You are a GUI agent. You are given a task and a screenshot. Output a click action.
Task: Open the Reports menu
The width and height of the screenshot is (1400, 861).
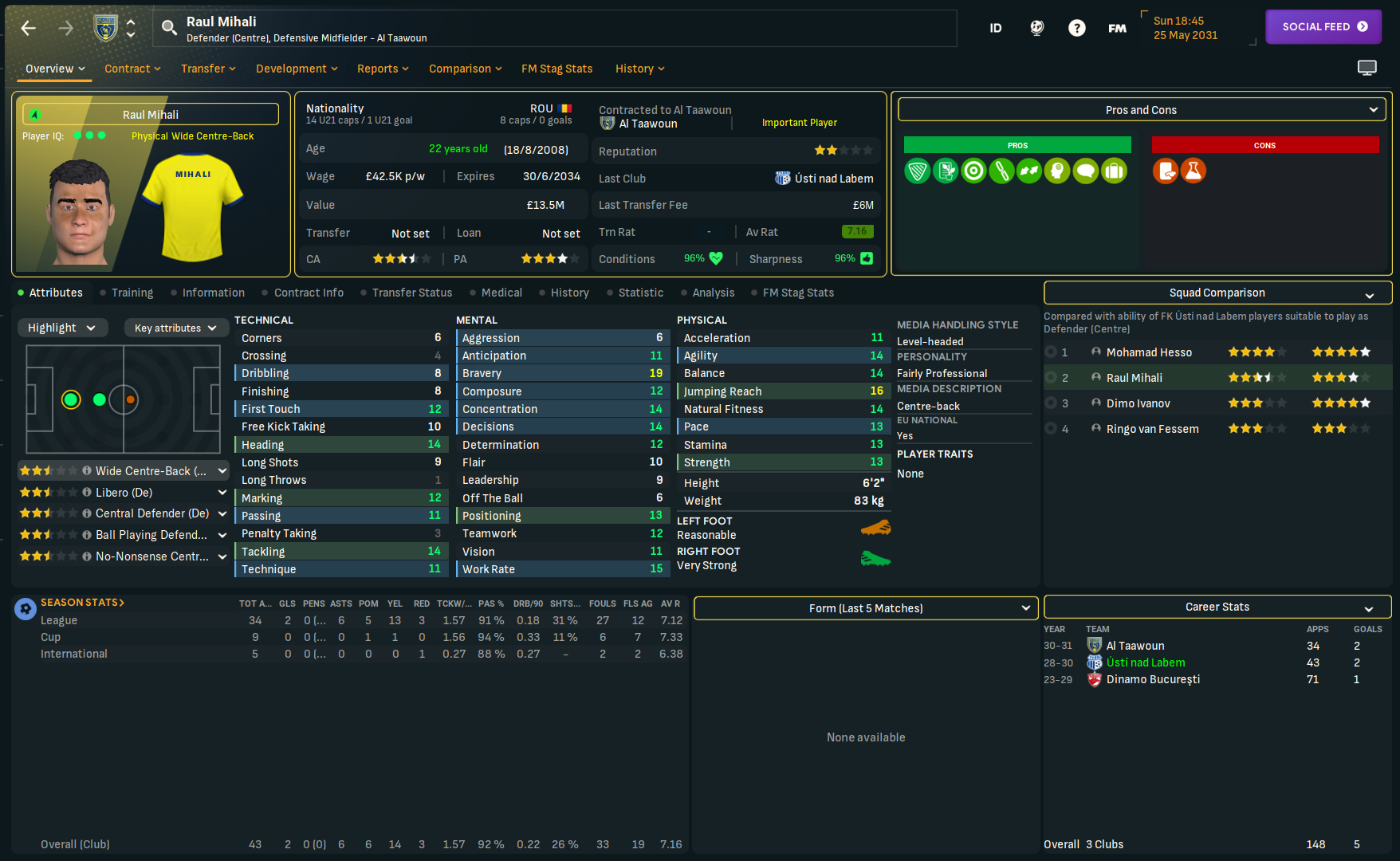[383, 69]
